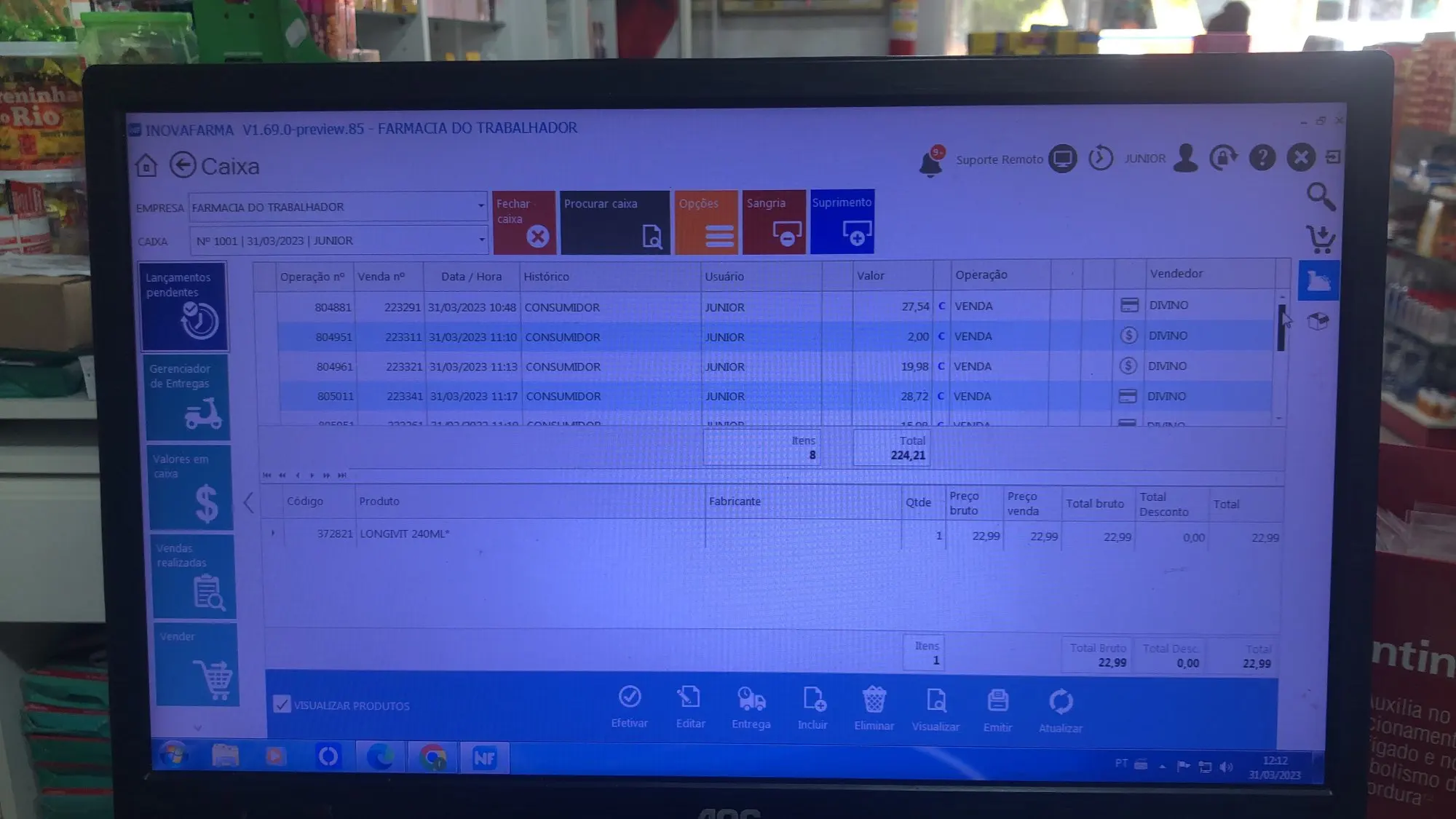Click the home icon beside Caixa
This screenshot has width=1456, height=819.
pos(146,166)
